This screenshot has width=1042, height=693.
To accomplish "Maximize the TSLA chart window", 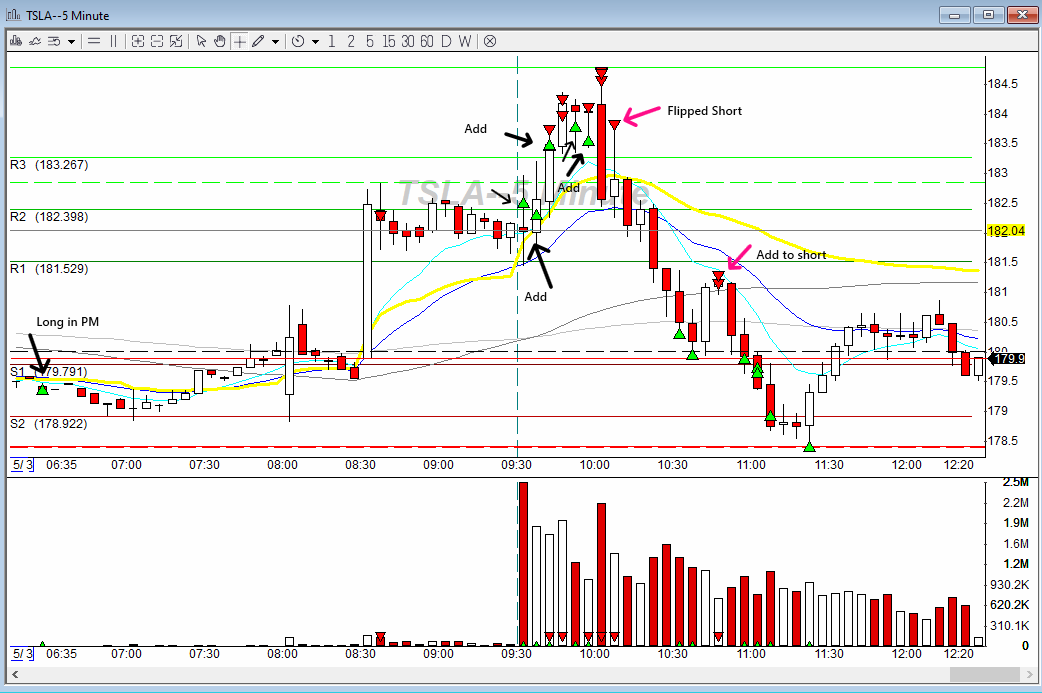I will (989, 15).
